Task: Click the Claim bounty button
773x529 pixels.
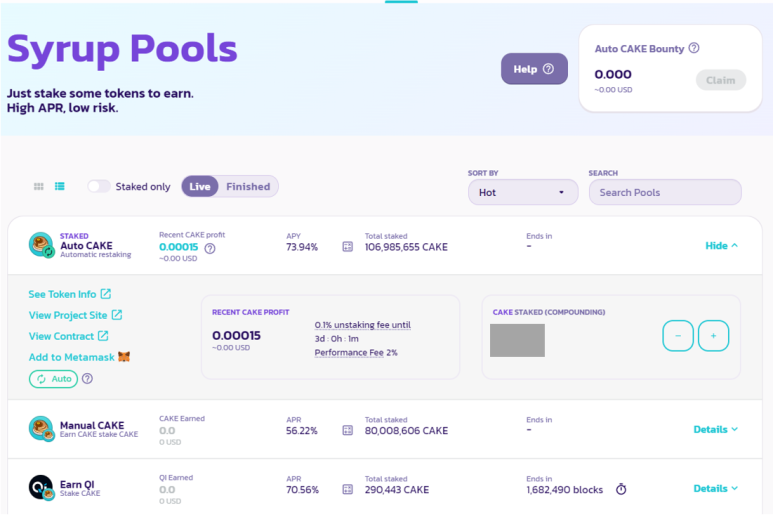Action: (x=721, y=80)
